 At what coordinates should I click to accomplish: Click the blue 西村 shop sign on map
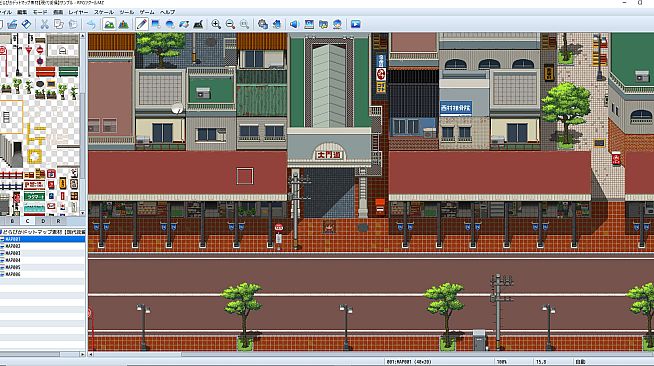pyautogui.click(x=455, y=108)
